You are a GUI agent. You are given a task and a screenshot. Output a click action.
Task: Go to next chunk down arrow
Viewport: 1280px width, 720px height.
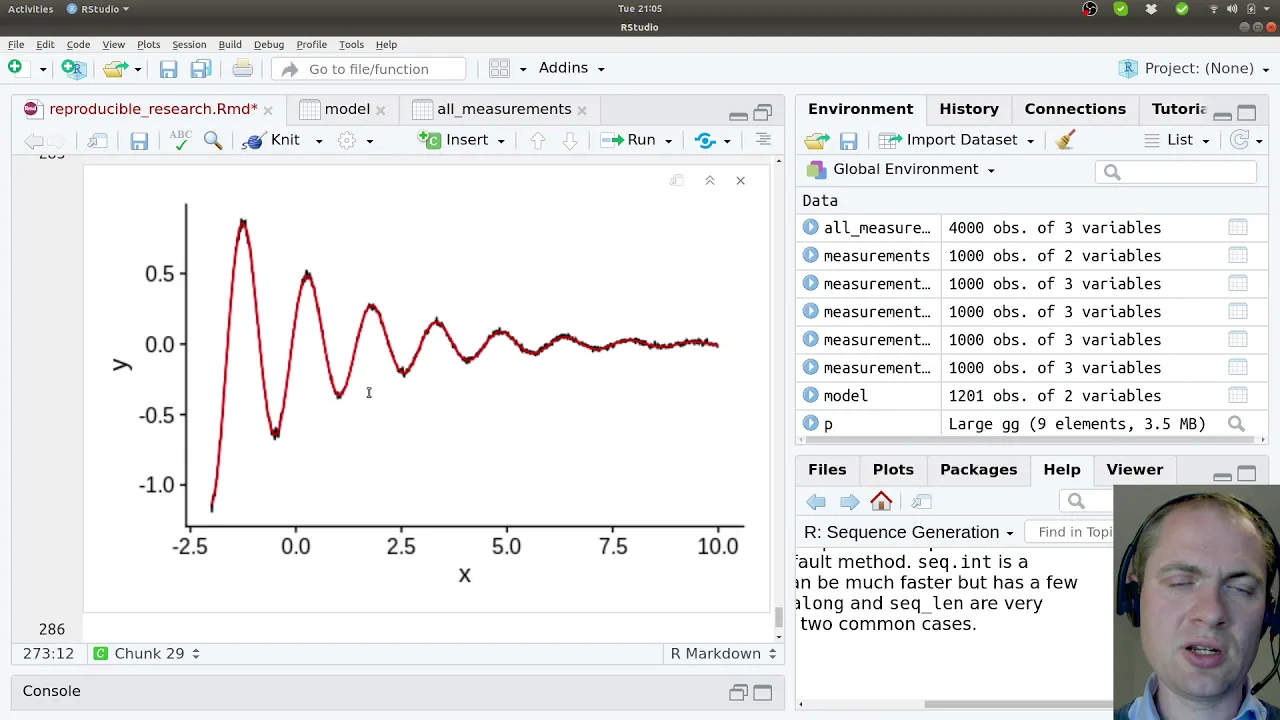click(x=569, y=140)
